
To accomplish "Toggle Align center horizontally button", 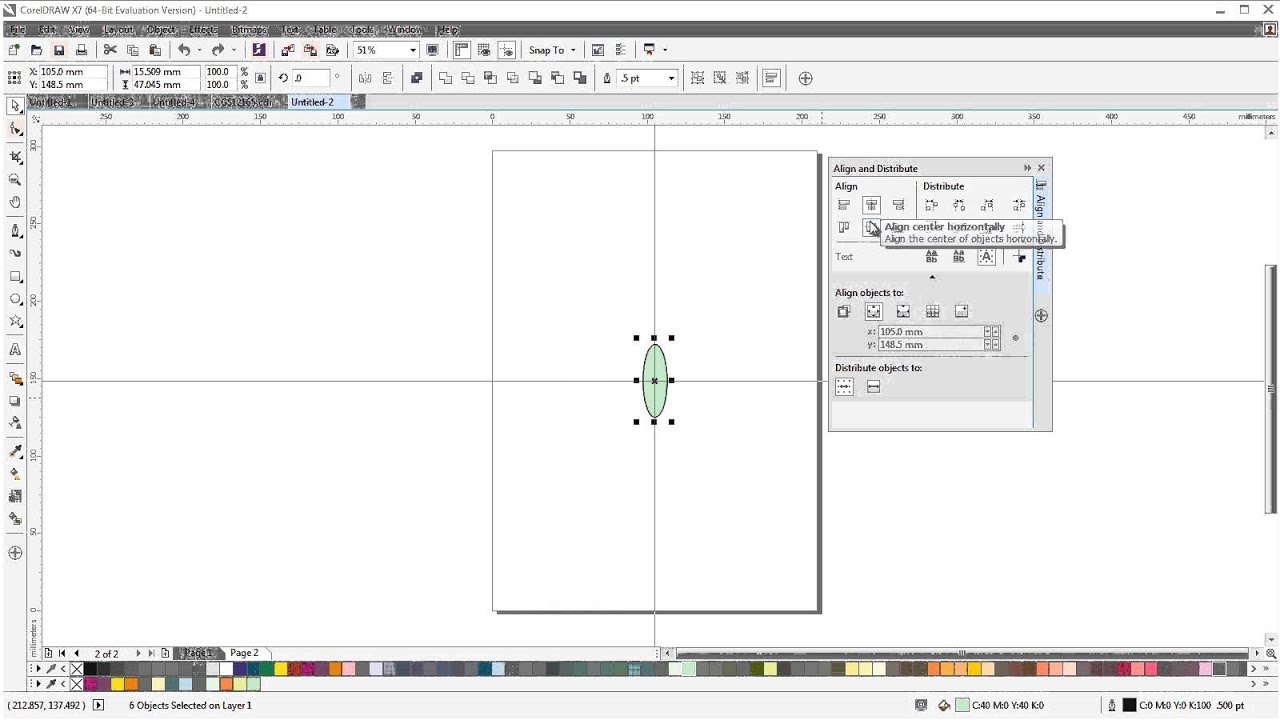I will pos(871,205).
